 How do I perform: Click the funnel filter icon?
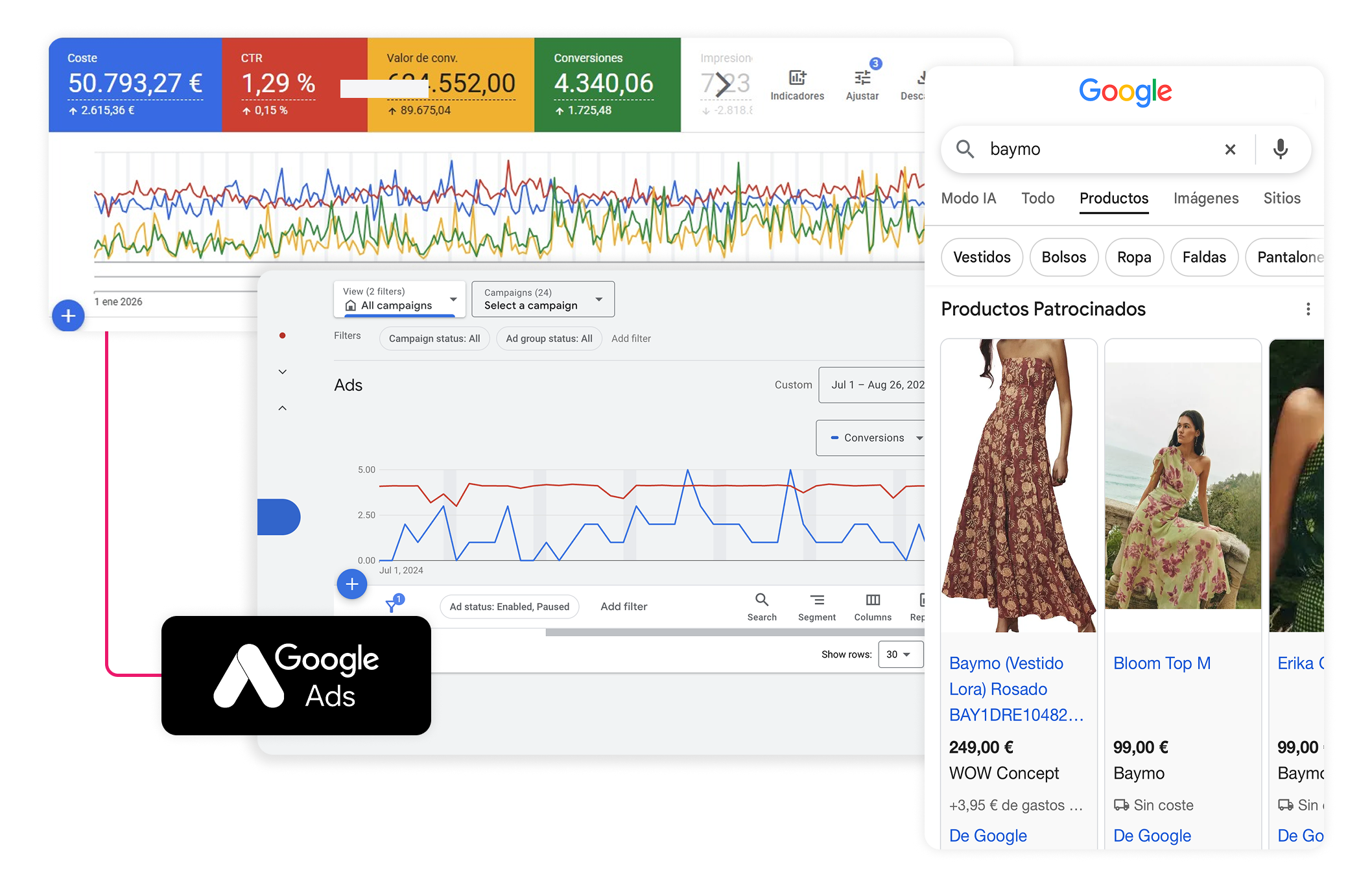392,606
